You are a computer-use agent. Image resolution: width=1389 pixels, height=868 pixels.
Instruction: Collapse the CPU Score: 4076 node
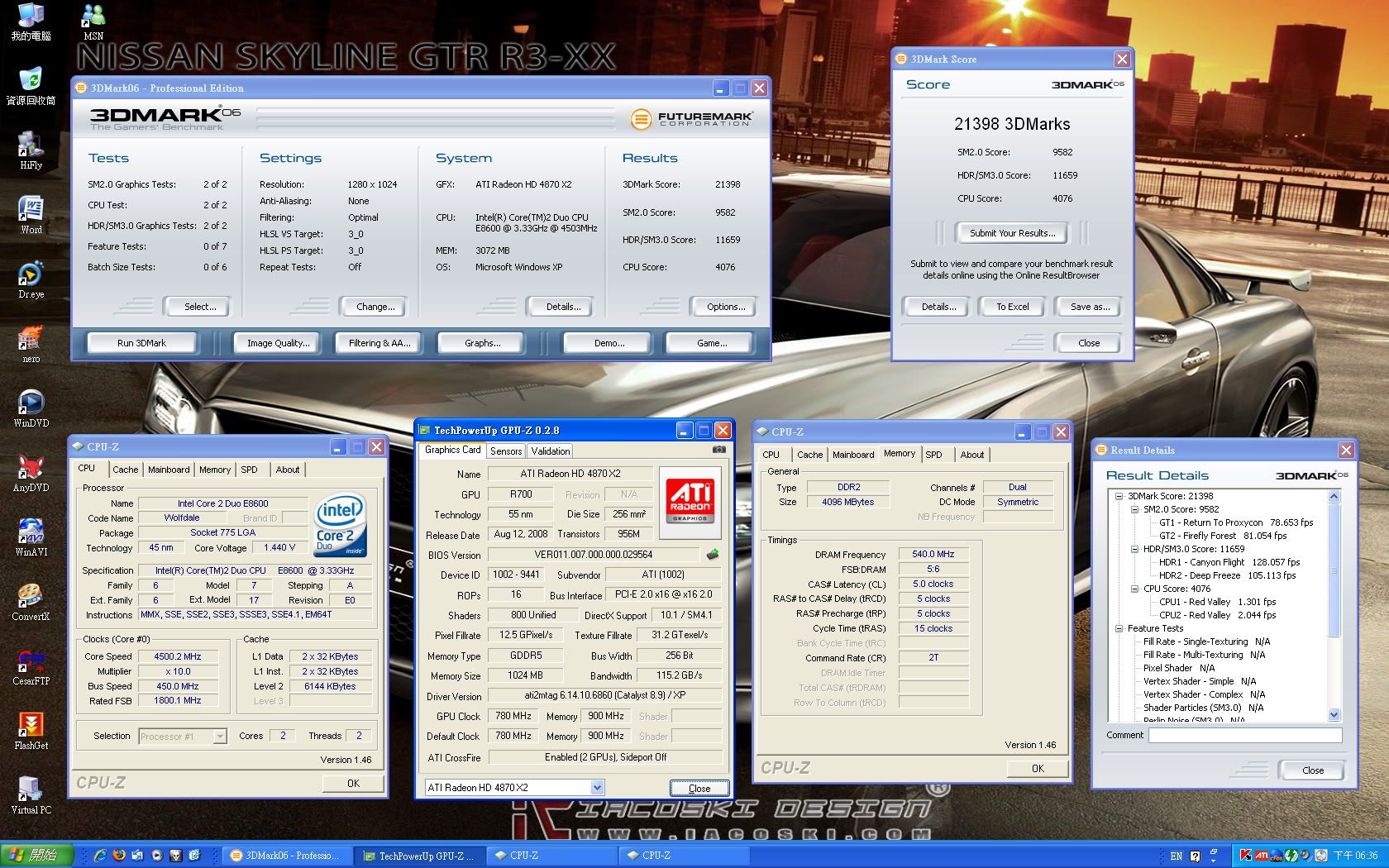[x=1135, y=589]
